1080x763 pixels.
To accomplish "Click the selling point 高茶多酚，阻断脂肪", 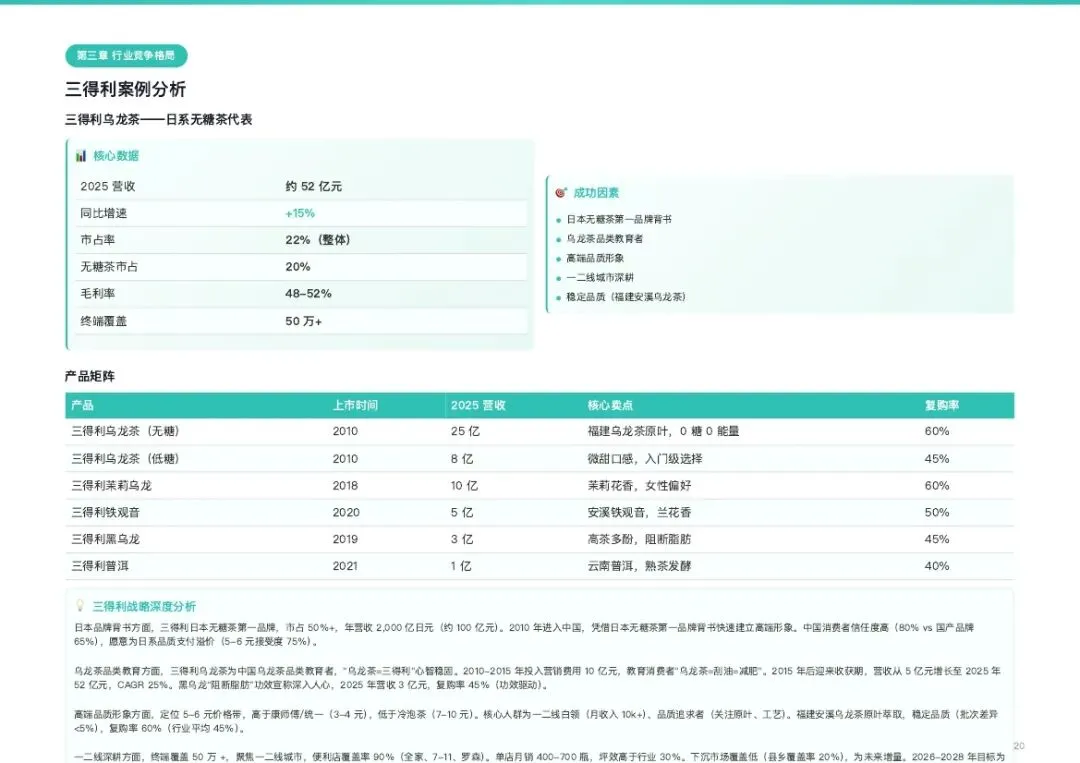I will click(639, 540).
